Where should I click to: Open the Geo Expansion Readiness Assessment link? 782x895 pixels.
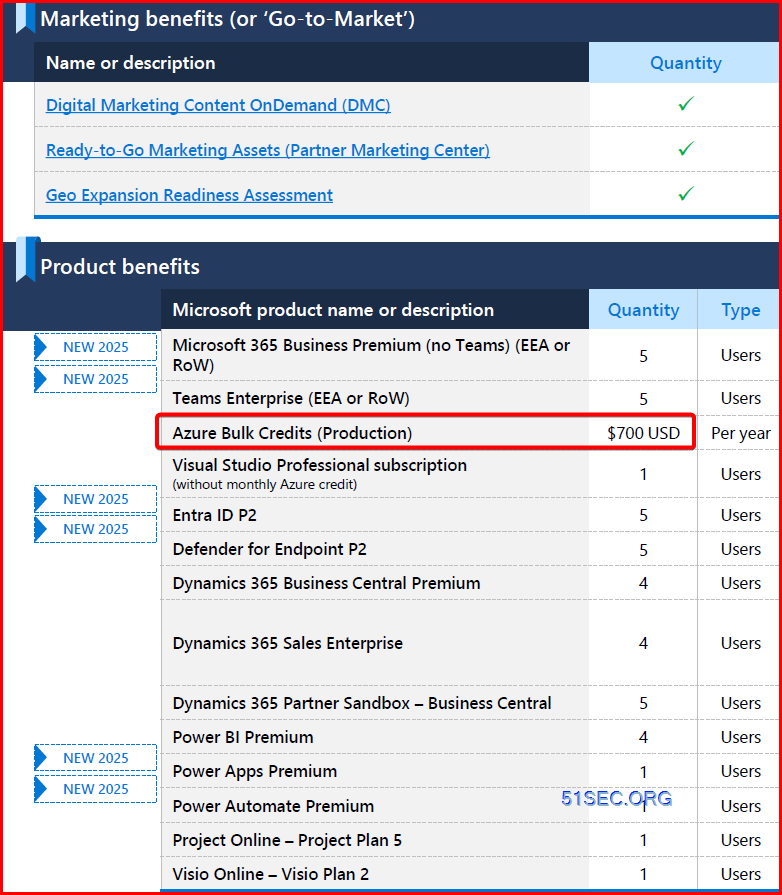click(189, 195)
